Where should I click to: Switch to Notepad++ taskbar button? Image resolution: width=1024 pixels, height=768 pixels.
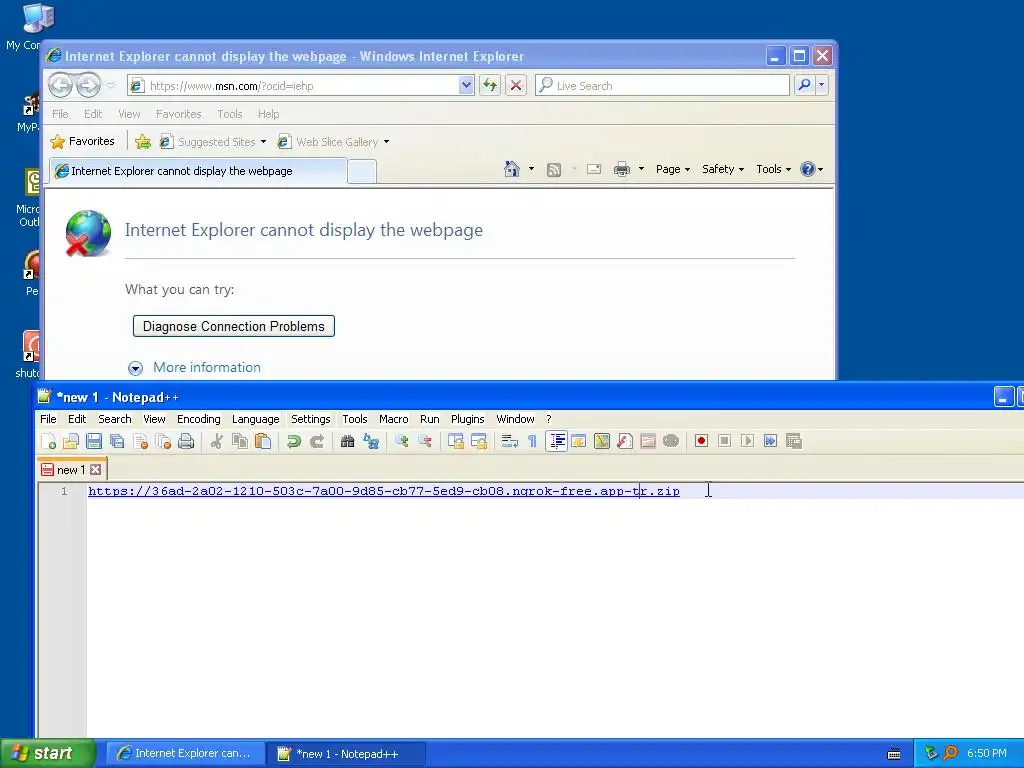(x=346, y=754)
